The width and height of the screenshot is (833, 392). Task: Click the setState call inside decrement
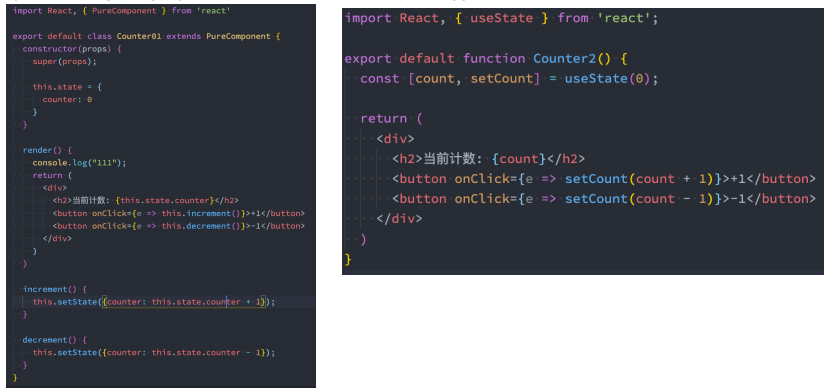[x=154, y=352]
